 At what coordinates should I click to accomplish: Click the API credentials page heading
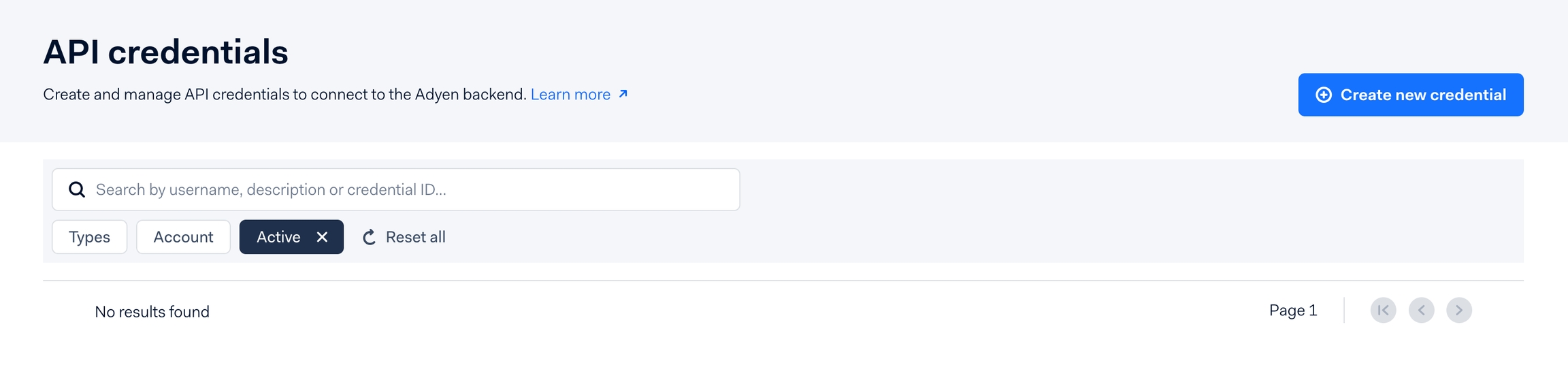pyautogui.click(x=165, y=52)
